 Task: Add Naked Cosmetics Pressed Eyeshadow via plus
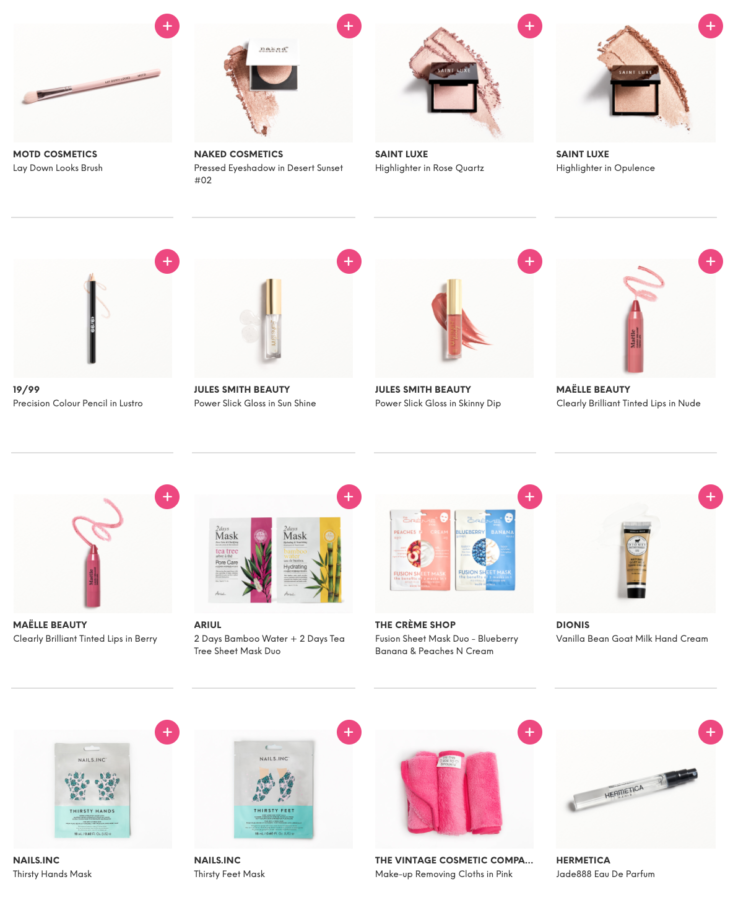click(x=349, y=26)
